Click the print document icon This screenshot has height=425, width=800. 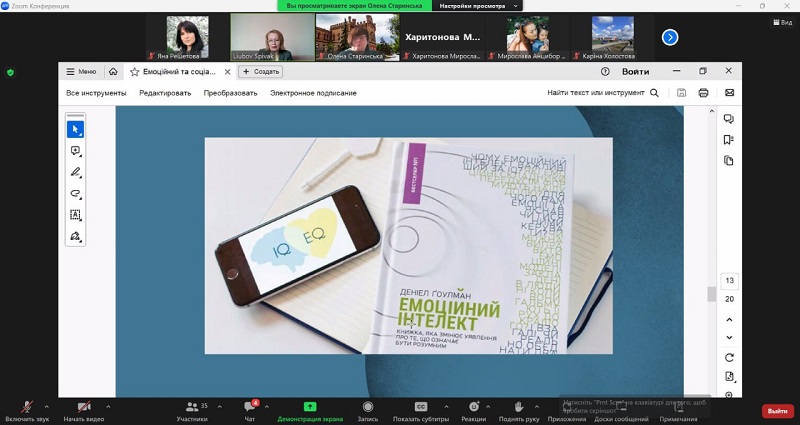tap(703, 93)
